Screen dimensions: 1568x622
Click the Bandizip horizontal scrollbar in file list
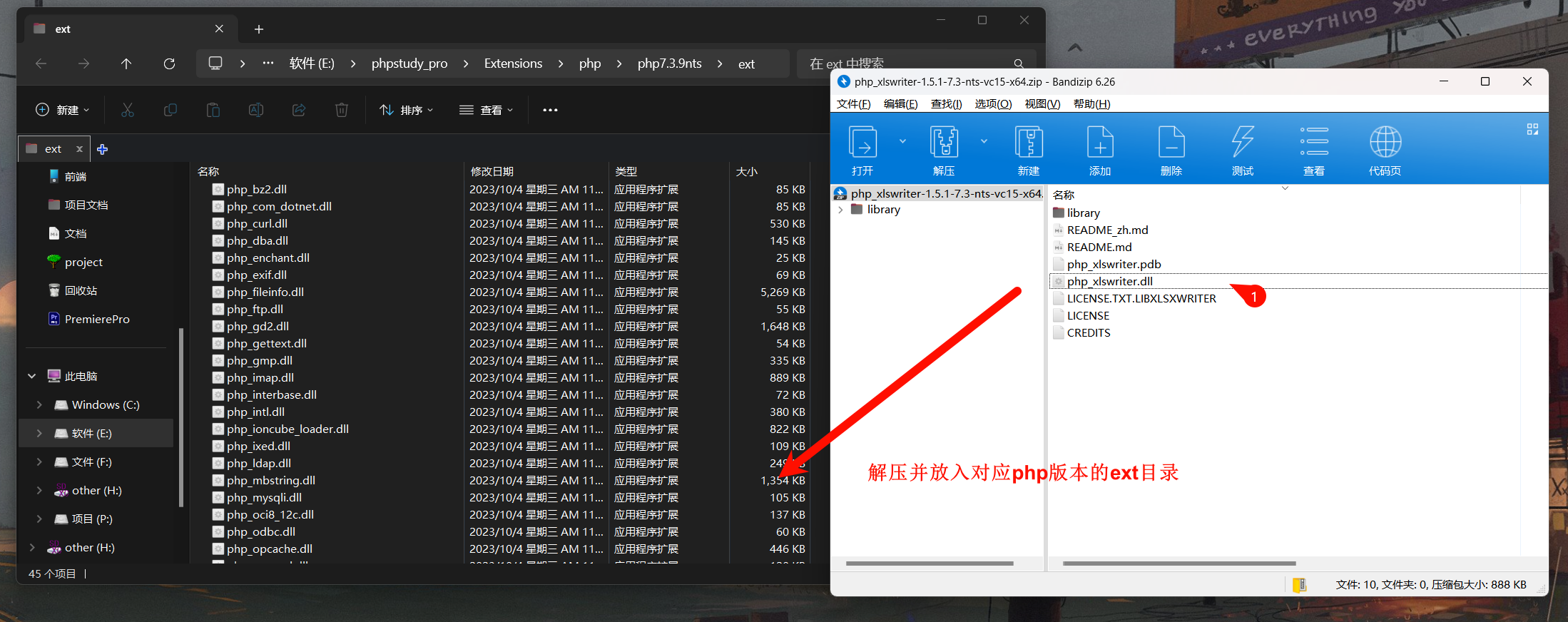(x=1178, y=564)
